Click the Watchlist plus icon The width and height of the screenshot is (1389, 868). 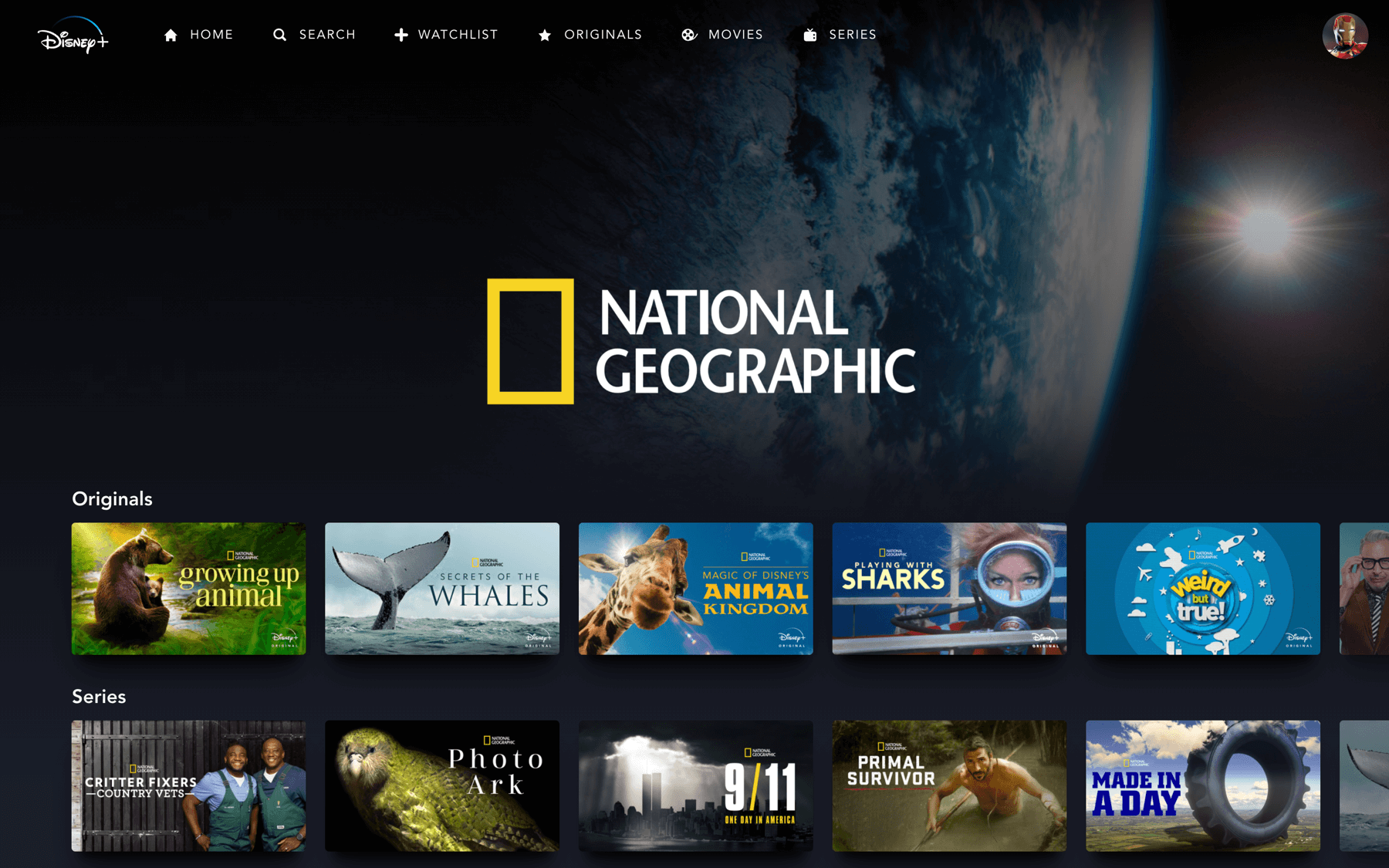400,35
